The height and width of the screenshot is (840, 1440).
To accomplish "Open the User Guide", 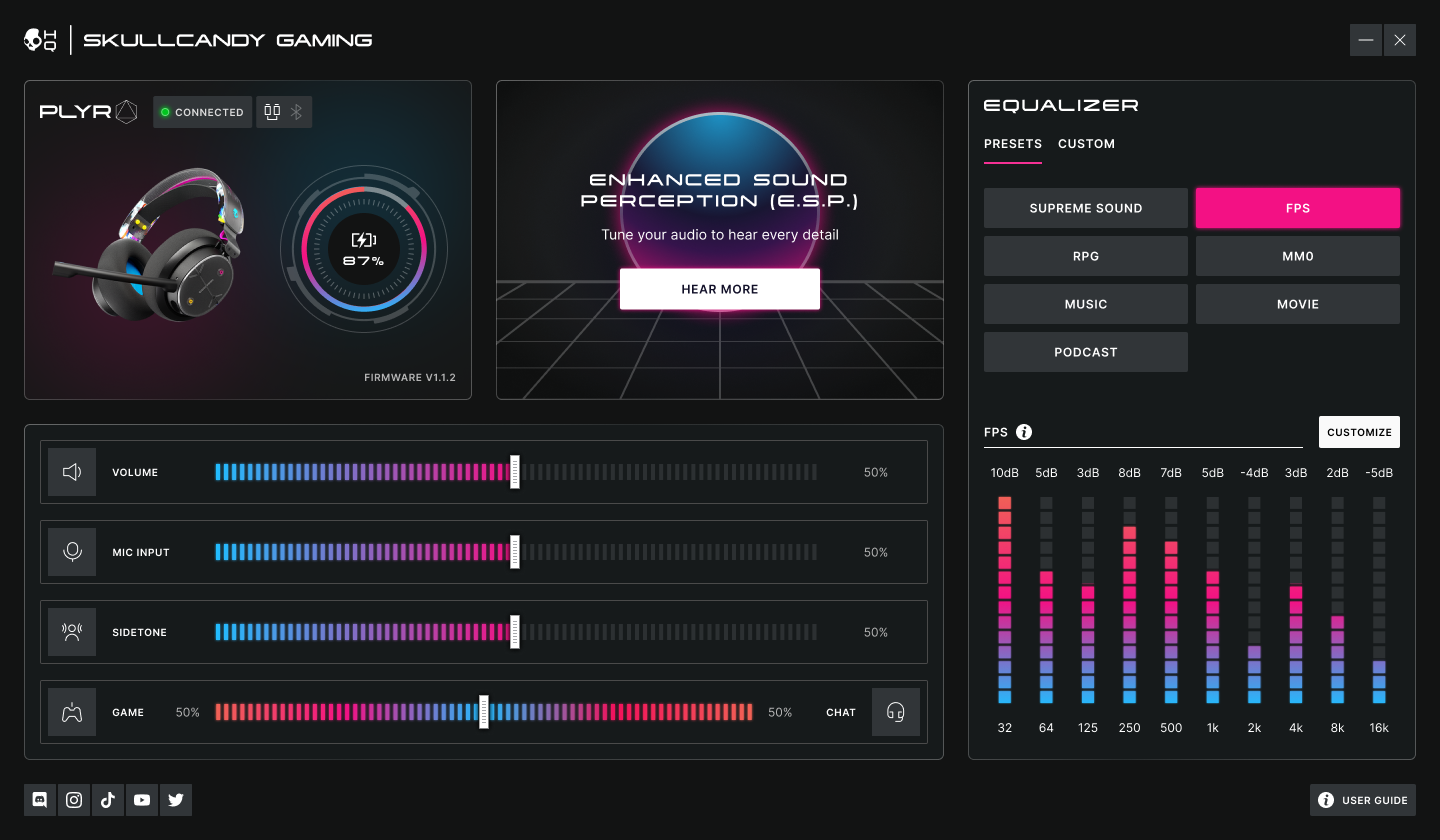I will pyautogui.click(x=1362, y=800).
